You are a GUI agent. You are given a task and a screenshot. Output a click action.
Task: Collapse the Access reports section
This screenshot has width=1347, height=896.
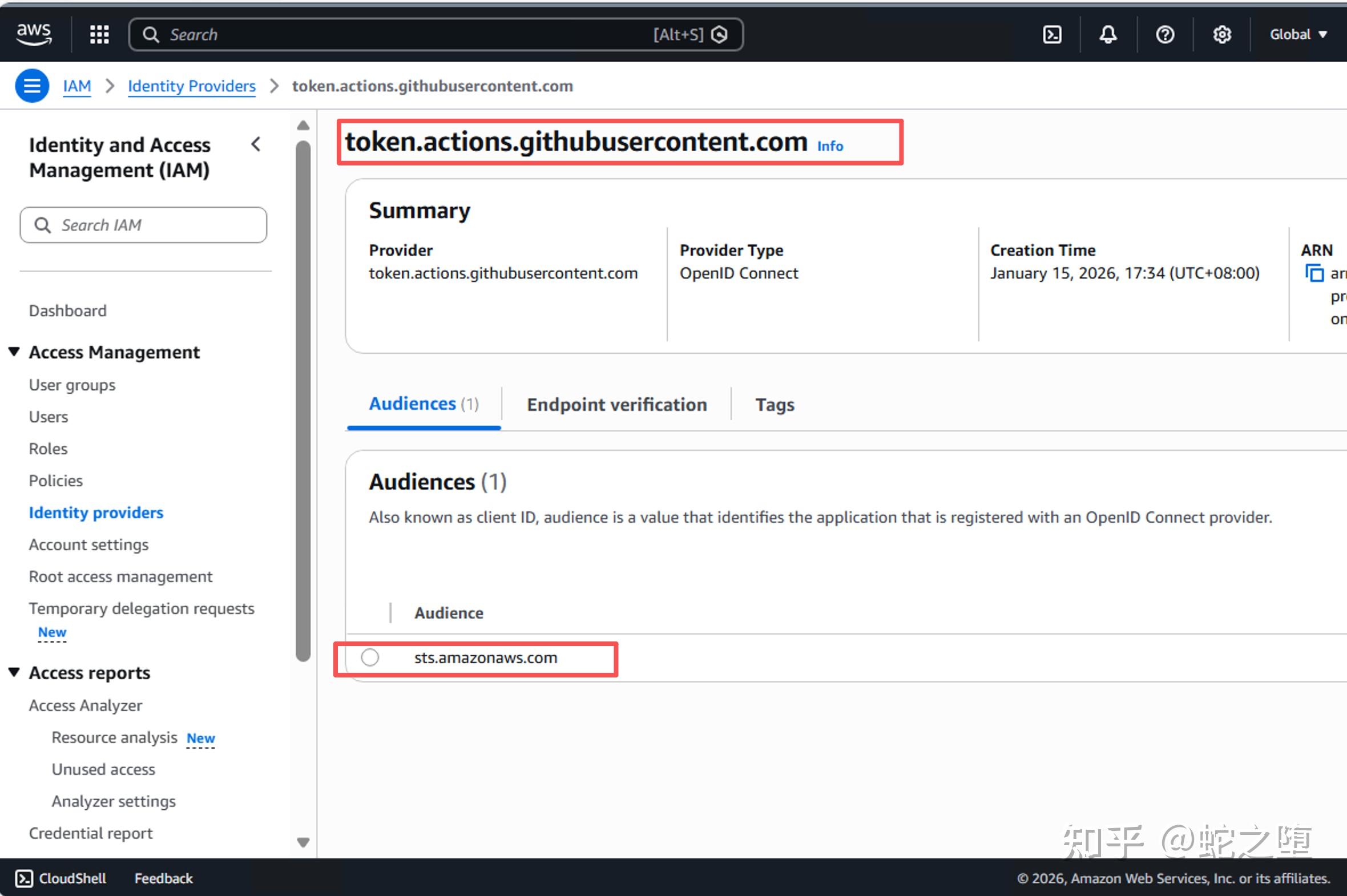click(x=14, y=673)
